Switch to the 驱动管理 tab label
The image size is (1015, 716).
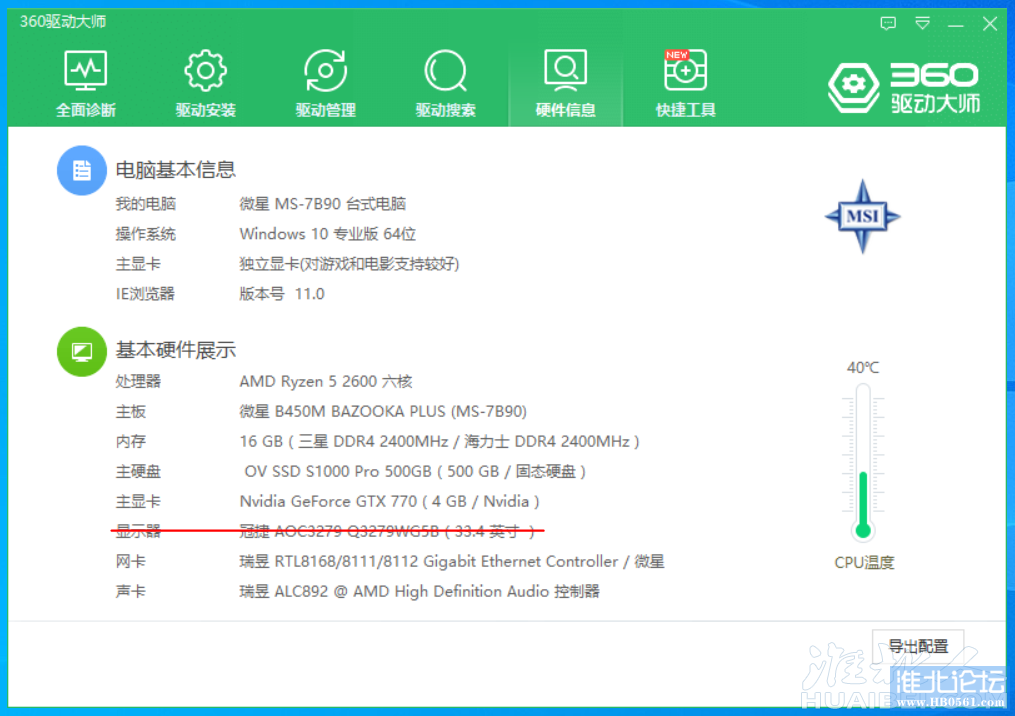326,110
